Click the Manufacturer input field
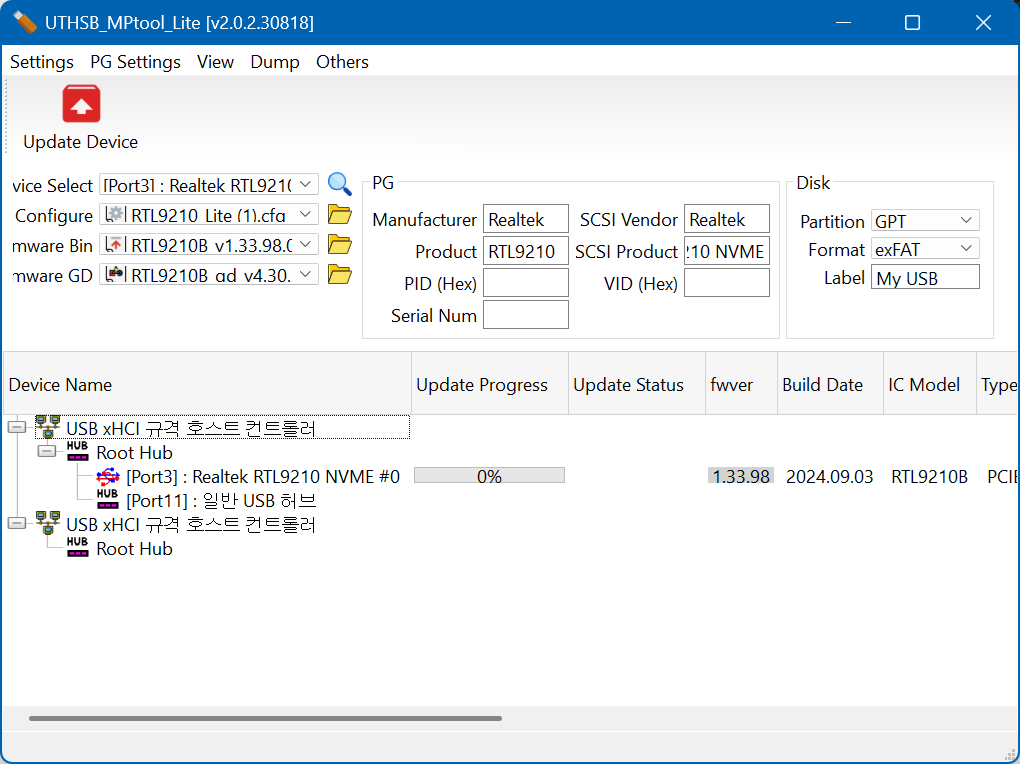This screenshot has height=764, width=1020. (x=526, y=219)
